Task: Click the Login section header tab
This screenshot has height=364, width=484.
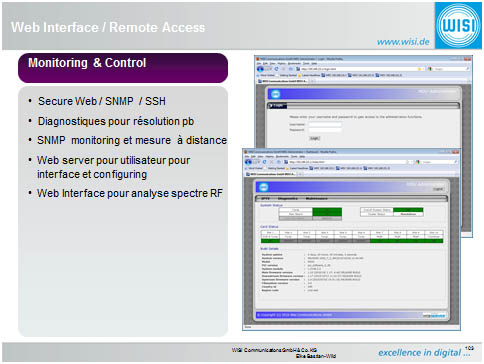Action: pyautogui.click(x=277, y=106)
